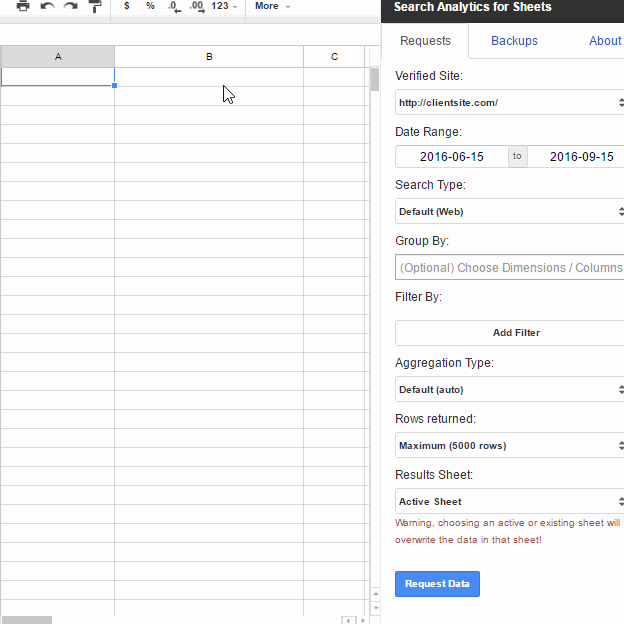This screenshot has height=624, width=624.
Task: Click the Redo arrow icon
Action: point(71,6)
